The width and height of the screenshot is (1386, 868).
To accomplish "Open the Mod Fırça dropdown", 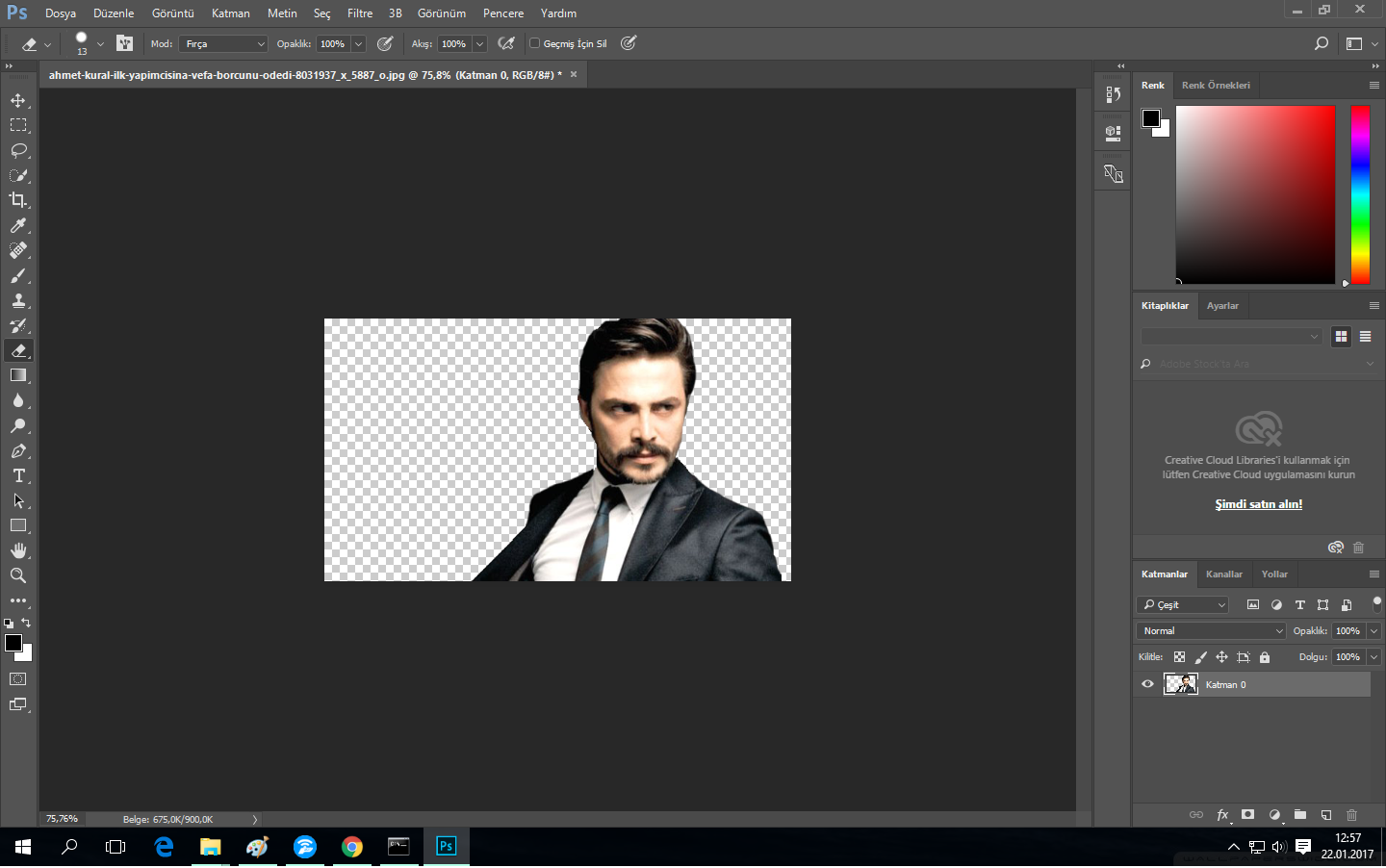I will [223, 44].
